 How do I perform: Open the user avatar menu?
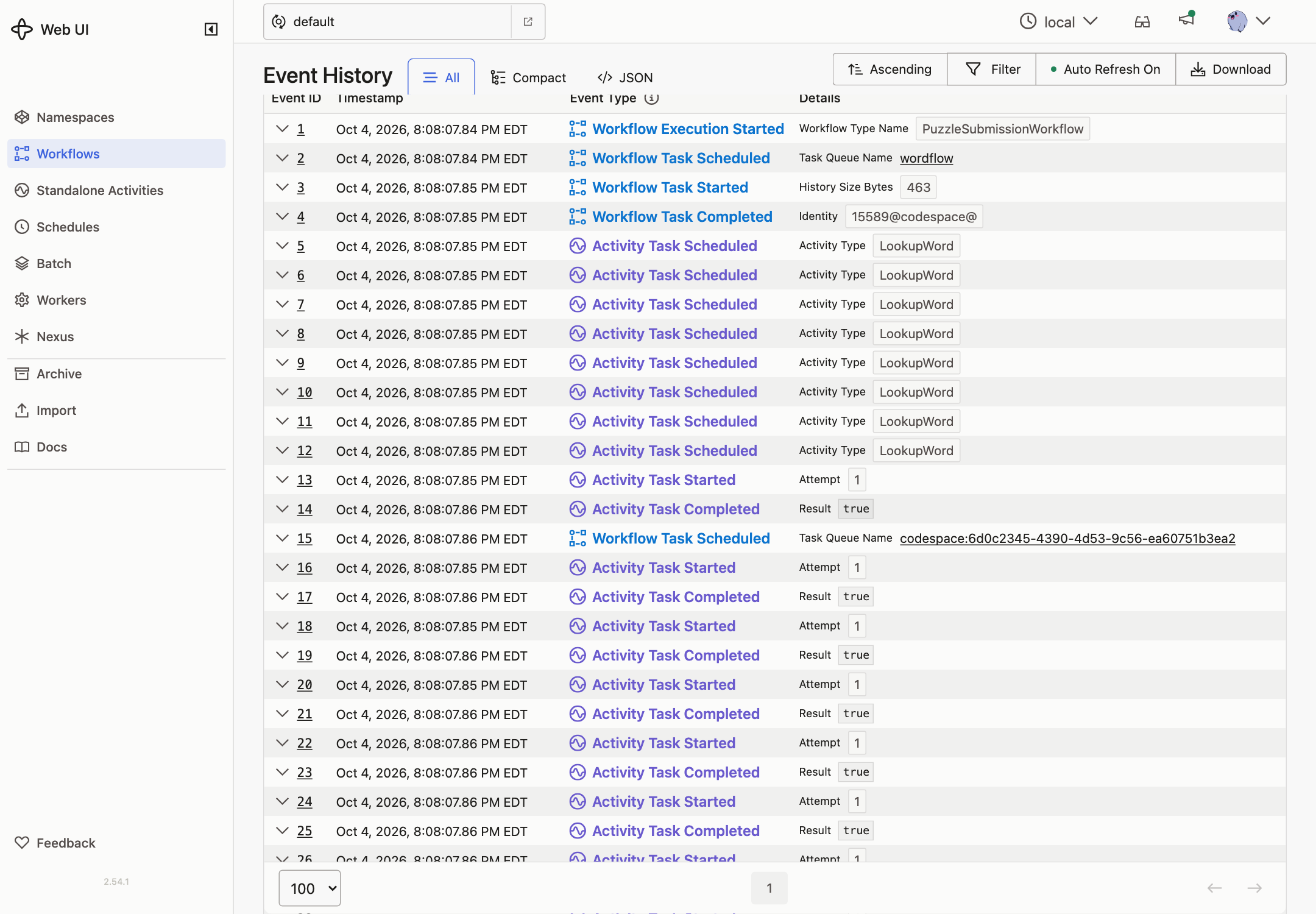[x=1248, y=21]
